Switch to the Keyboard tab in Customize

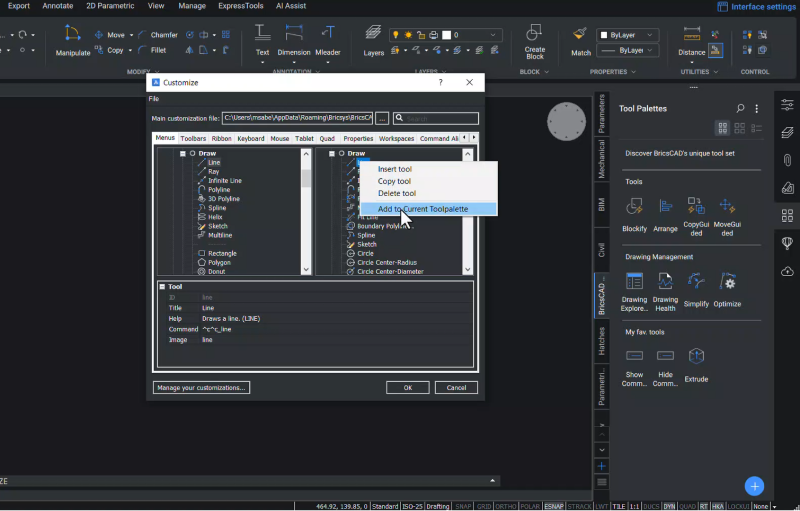coord(251,138)
